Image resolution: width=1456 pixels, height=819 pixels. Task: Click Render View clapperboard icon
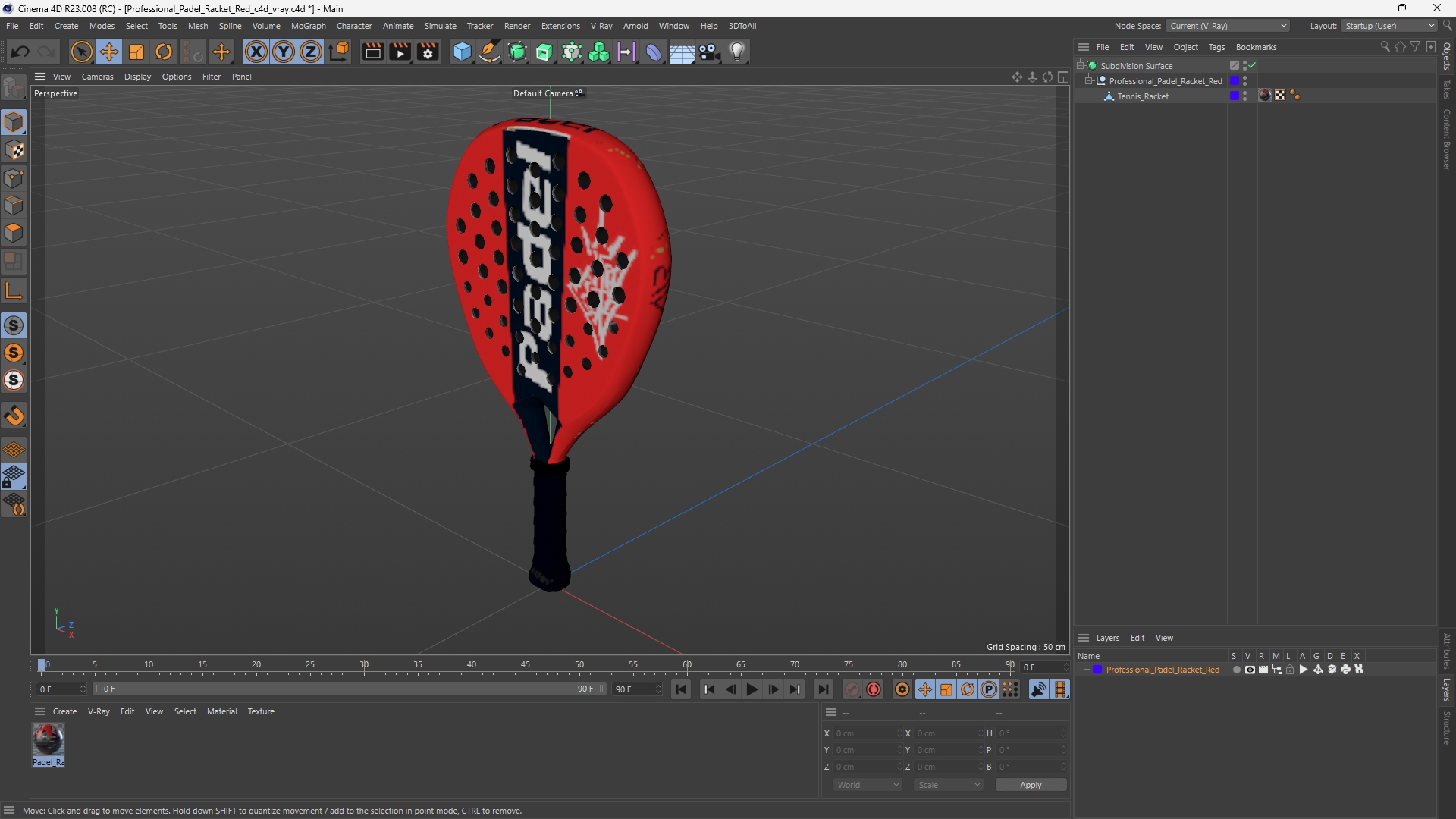372,52
